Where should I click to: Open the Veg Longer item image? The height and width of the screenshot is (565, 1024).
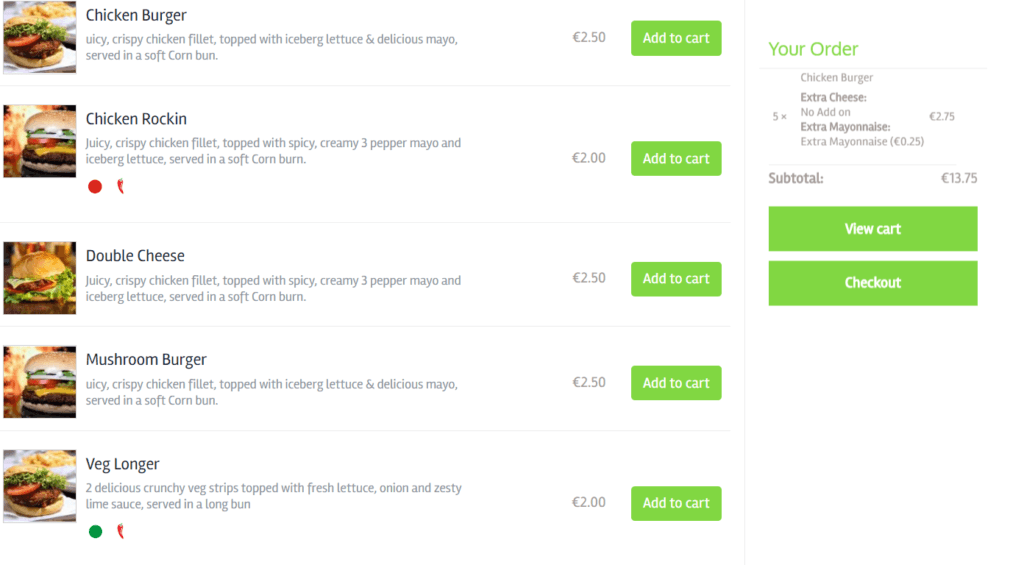[40, 486]
